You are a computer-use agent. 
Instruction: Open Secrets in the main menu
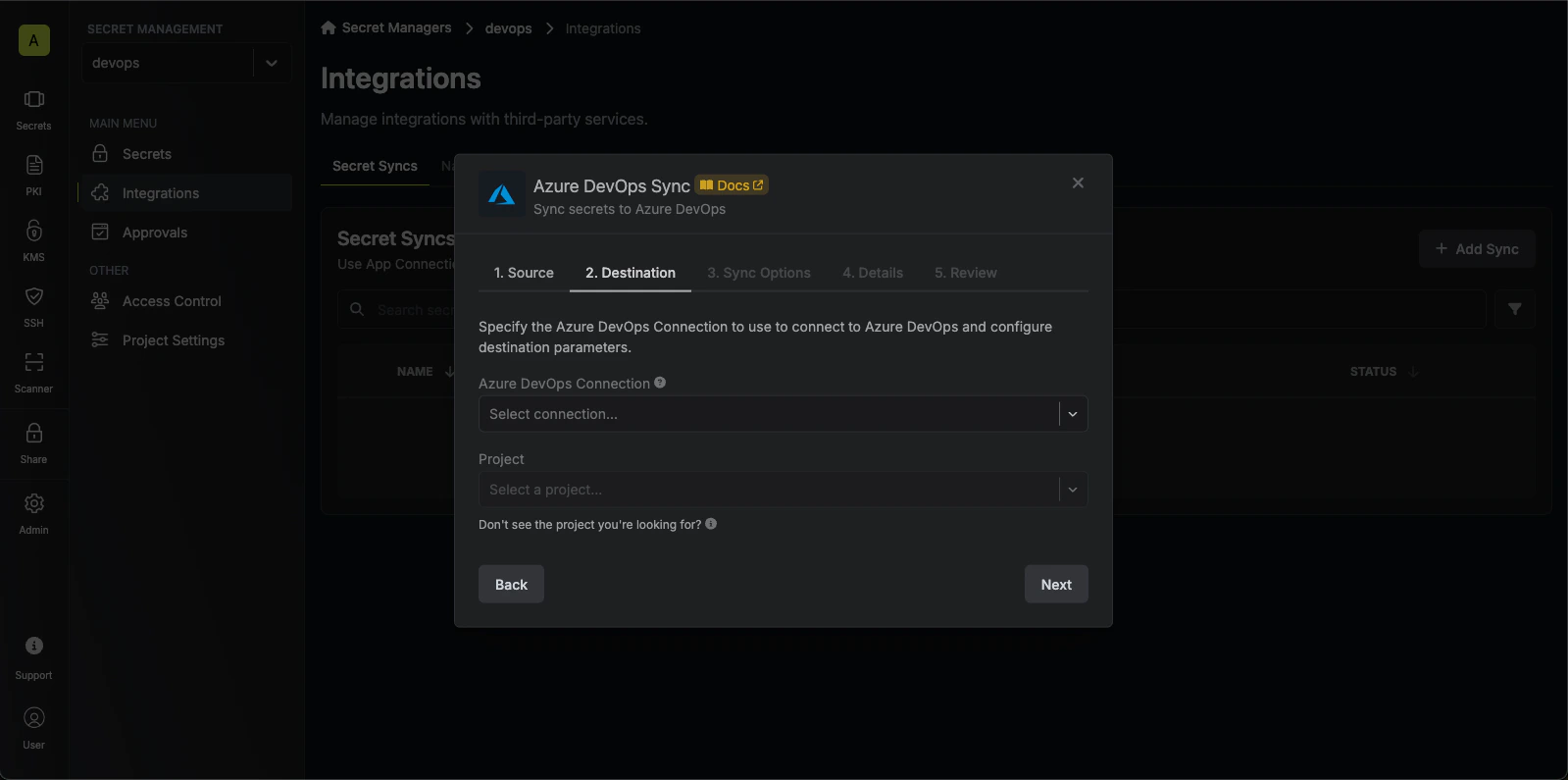pyautogui.click(x=186, y=154)
